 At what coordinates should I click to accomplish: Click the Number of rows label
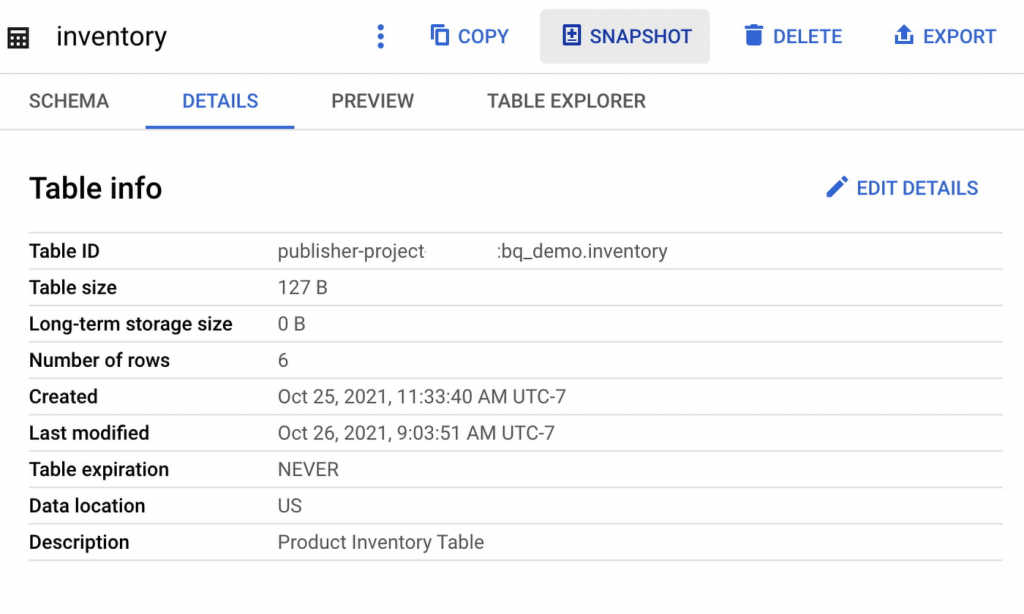pyautogui.click(x=99, y=361)
